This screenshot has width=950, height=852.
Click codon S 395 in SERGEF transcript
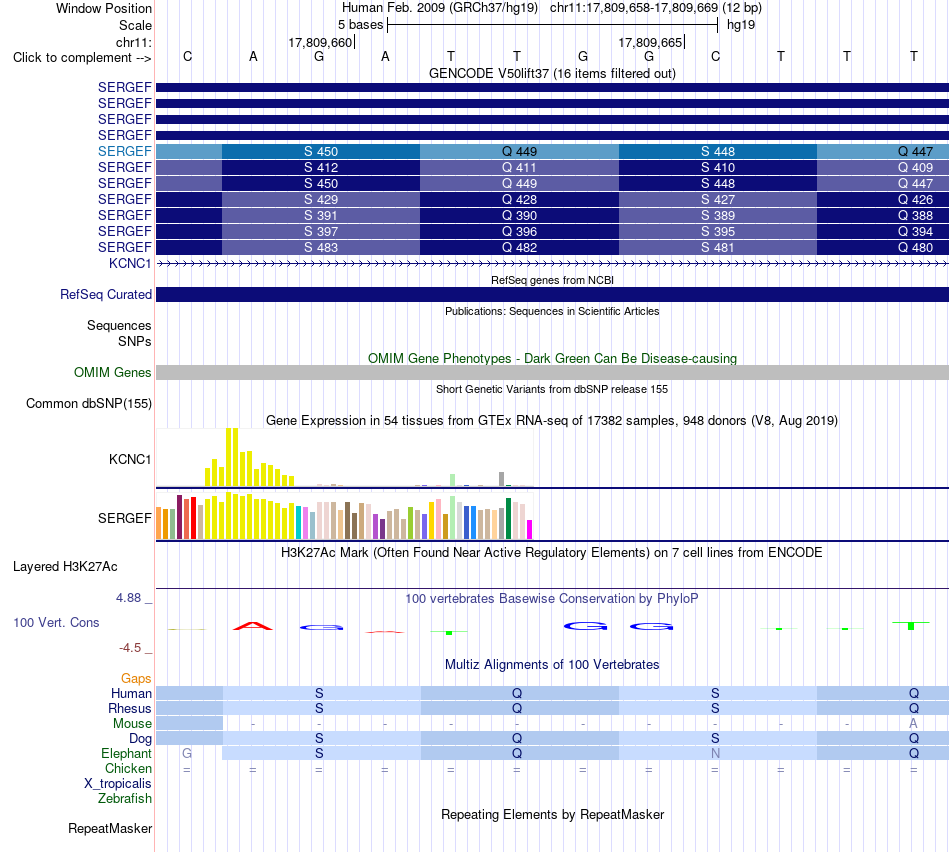[718, 231]
